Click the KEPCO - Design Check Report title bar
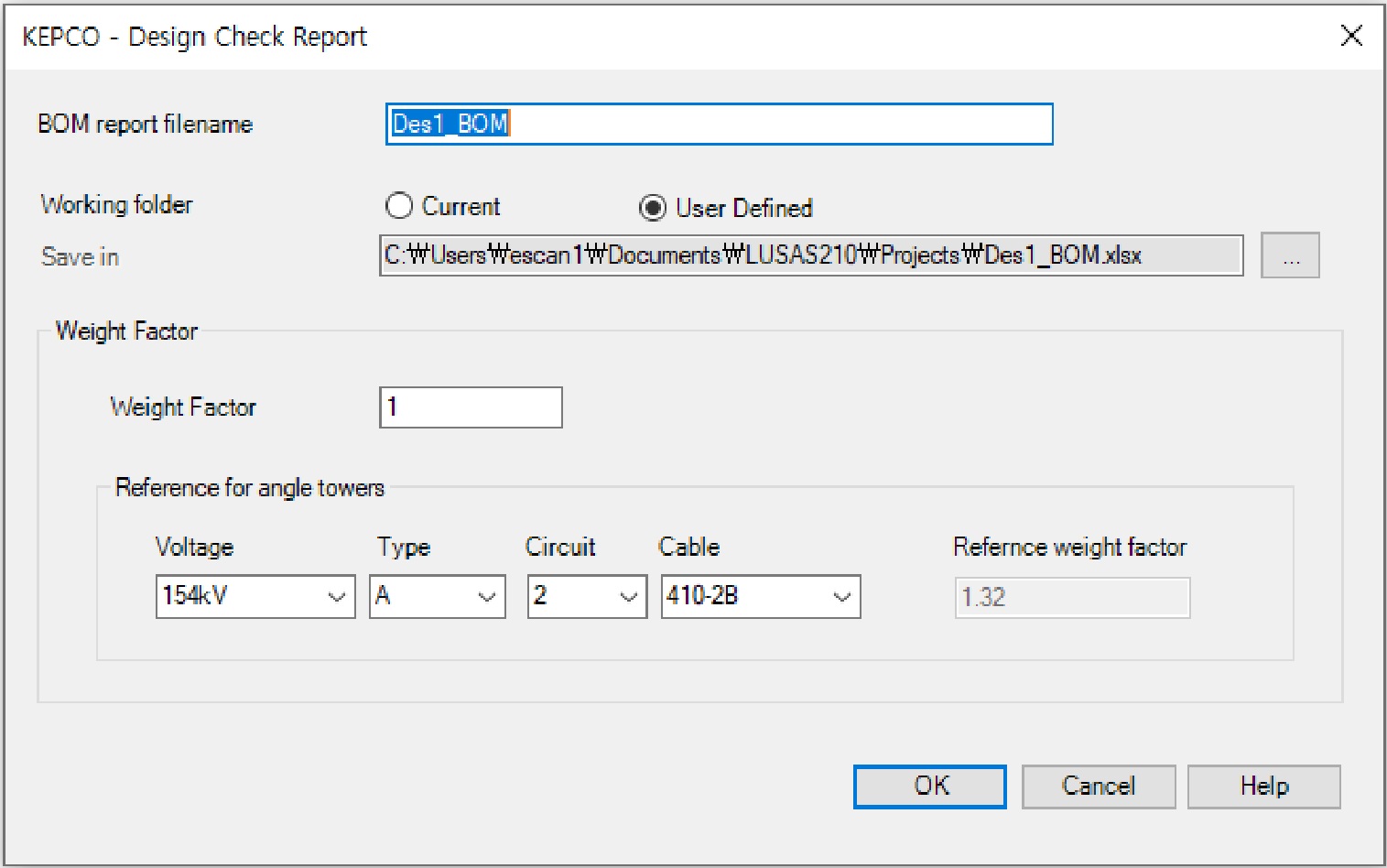Image resolution: width=1387 pixels, height=868 pixels. [641, 37]
